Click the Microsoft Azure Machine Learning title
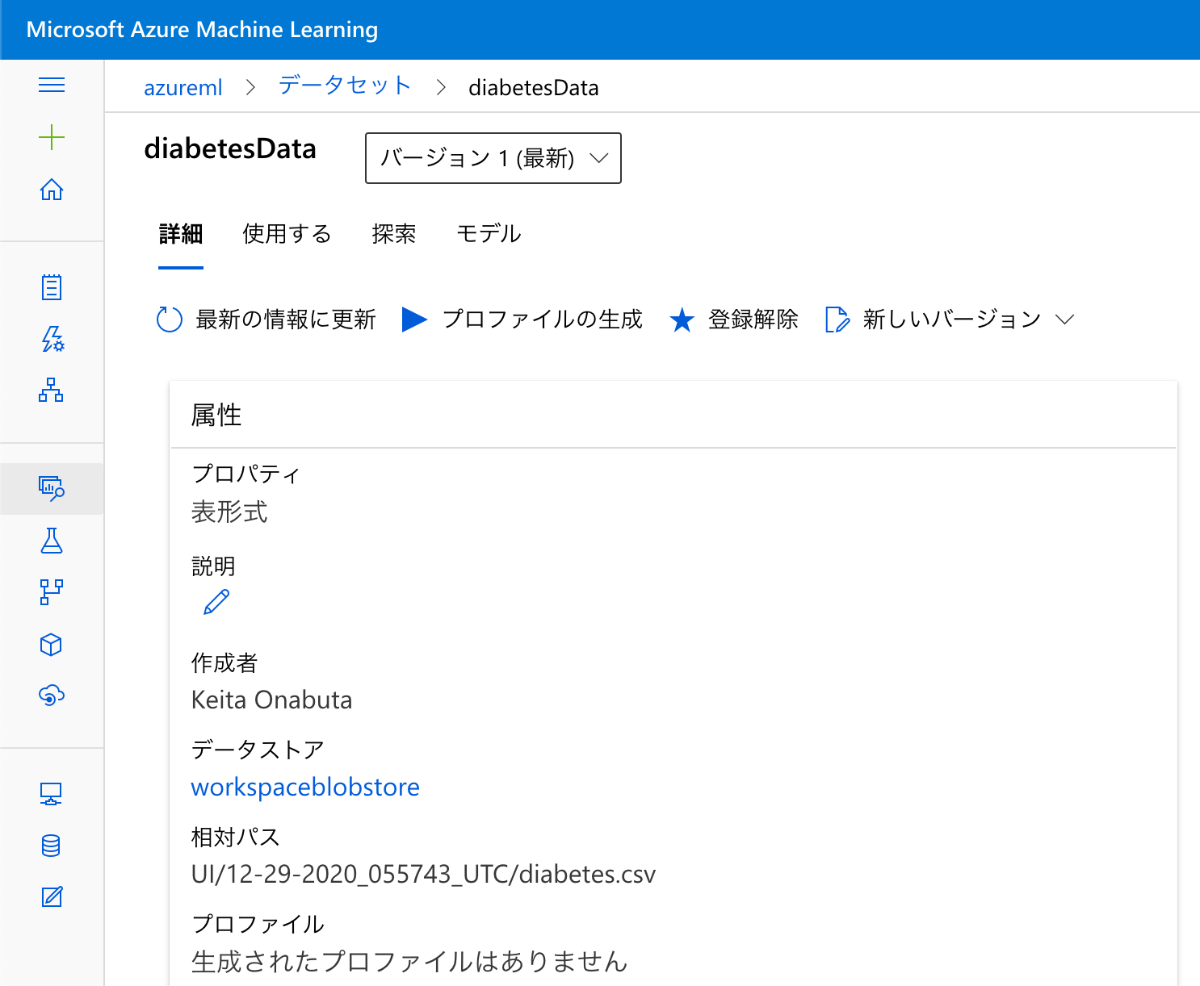This screenshot has height=986, width=1200. [202, 30]
